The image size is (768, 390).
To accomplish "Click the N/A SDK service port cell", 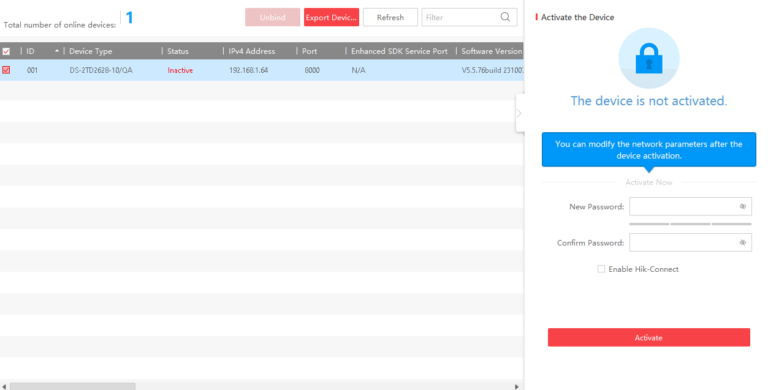I will 358,70.
